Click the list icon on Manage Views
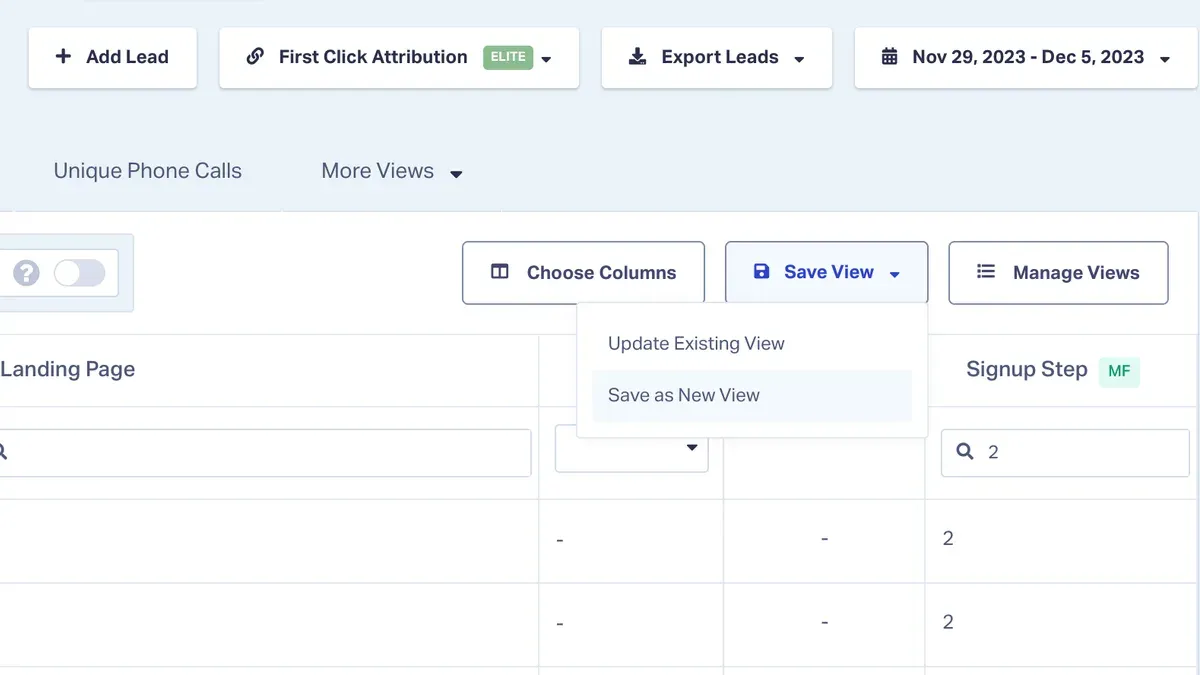Screen dimensions: 1200x675 click(x=986, y=271)
